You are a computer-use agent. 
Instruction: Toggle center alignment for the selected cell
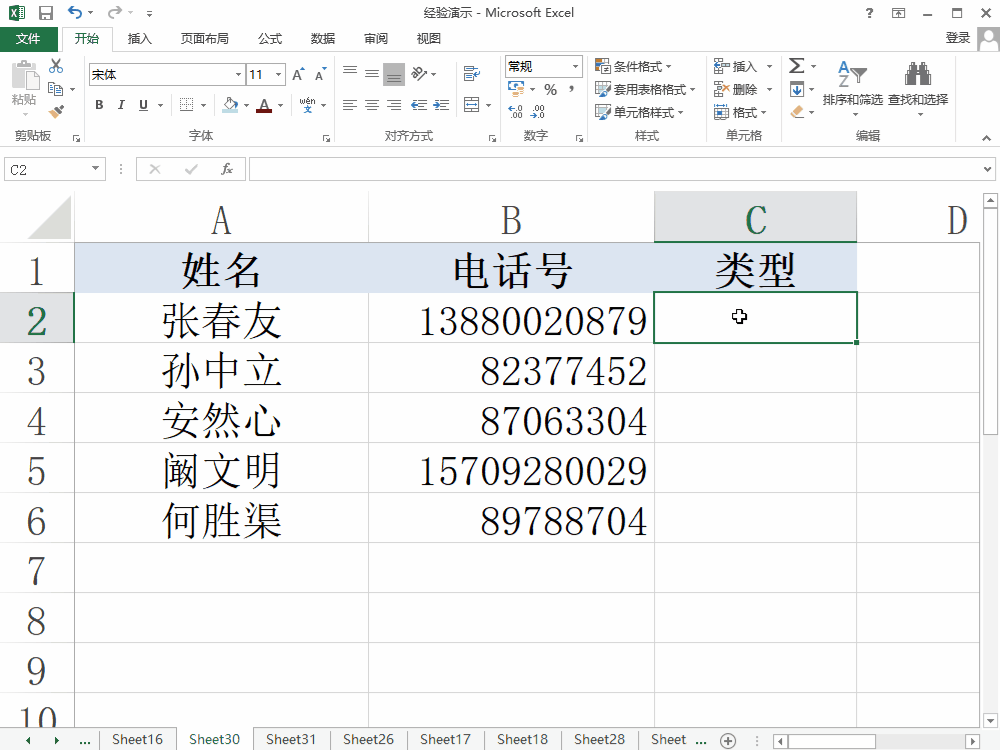[x=372, y=104]
